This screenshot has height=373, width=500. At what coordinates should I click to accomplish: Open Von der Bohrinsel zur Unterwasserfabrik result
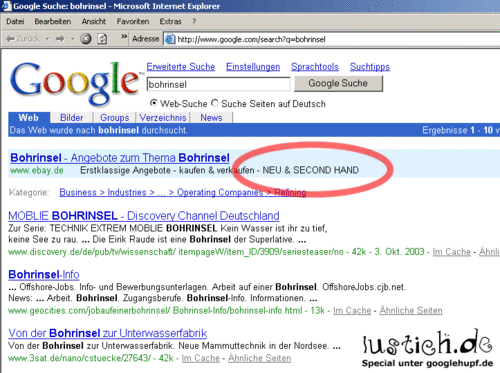click(x=108, y=333)
